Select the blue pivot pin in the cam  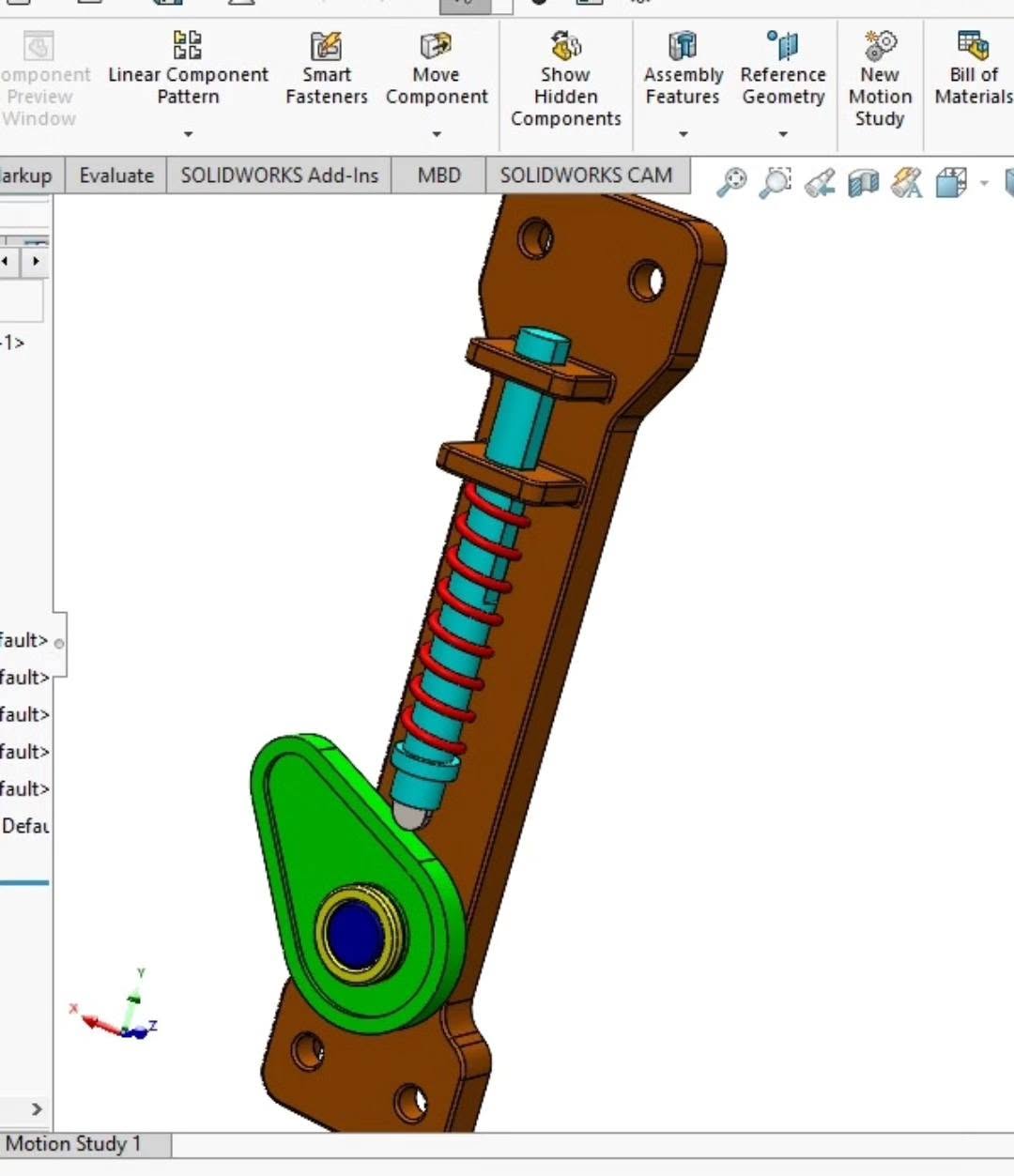coord(356,934)
